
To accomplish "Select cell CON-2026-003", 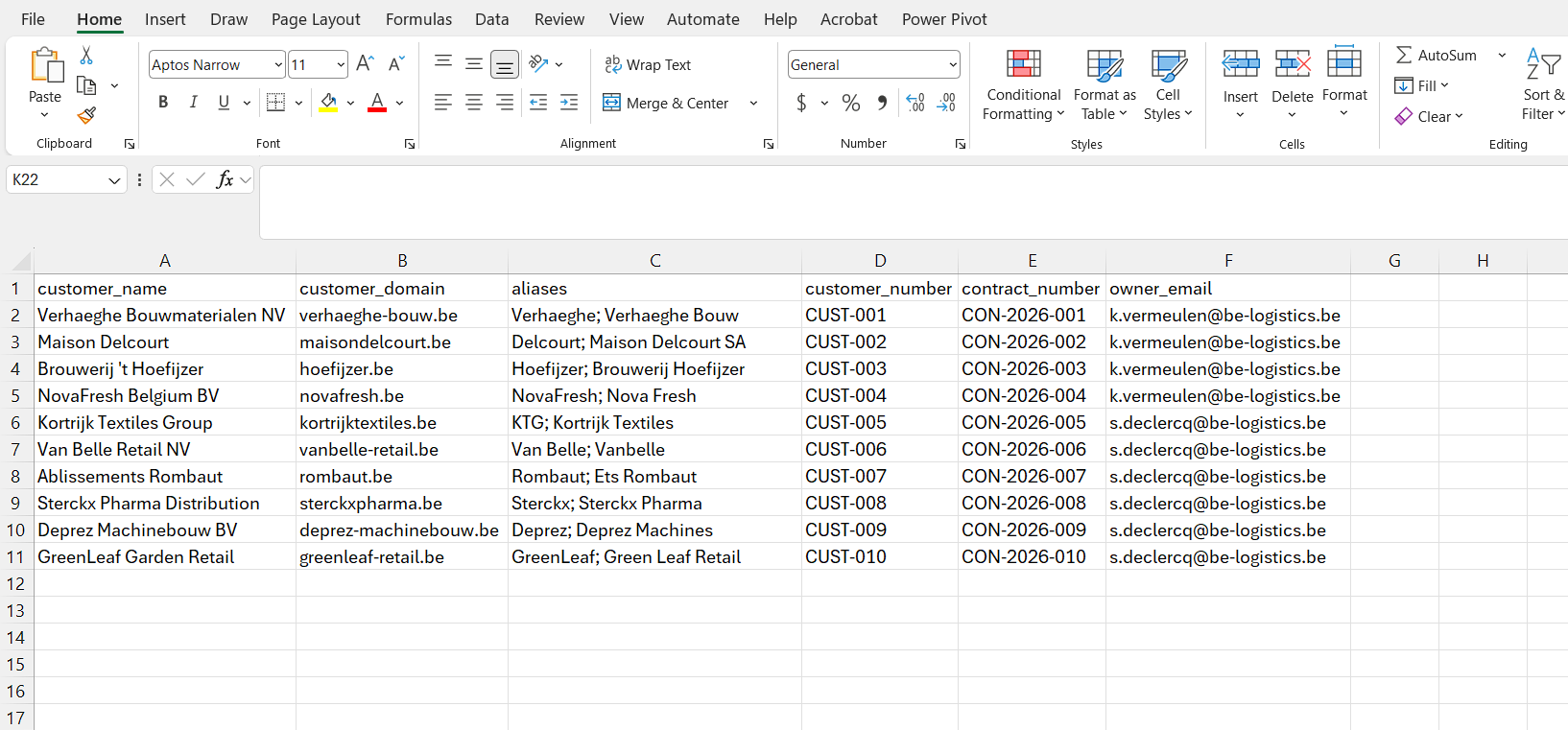I will pos(1032,368).
